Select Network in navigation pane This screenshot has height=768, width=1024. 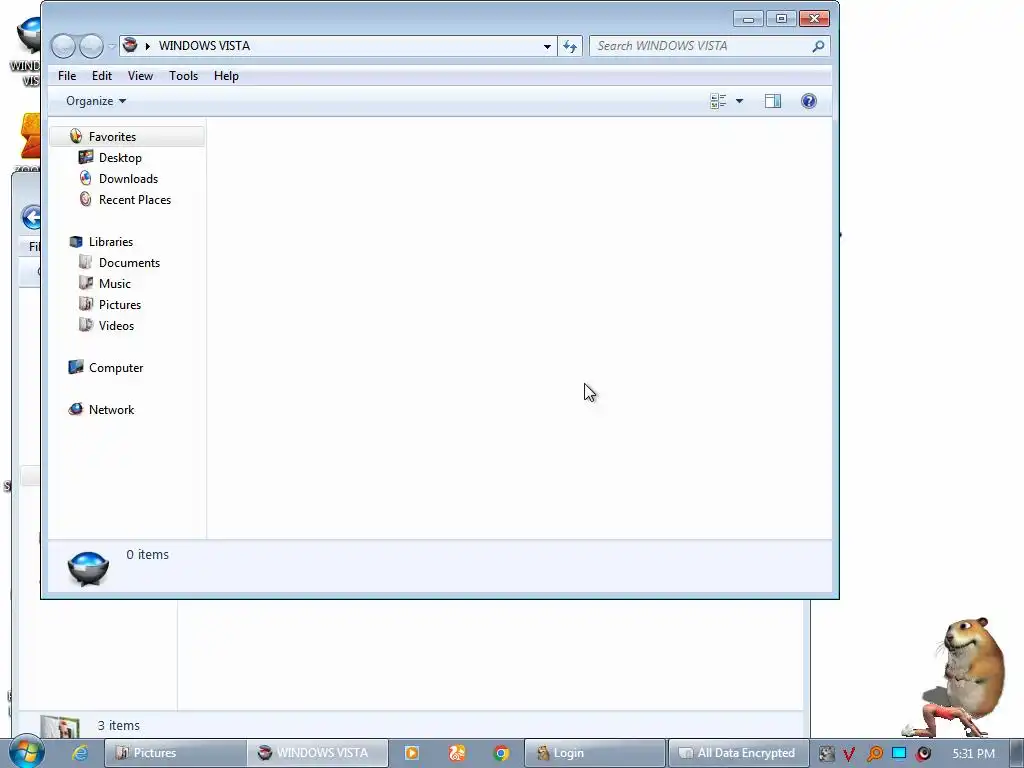click(x=111, y=409)
